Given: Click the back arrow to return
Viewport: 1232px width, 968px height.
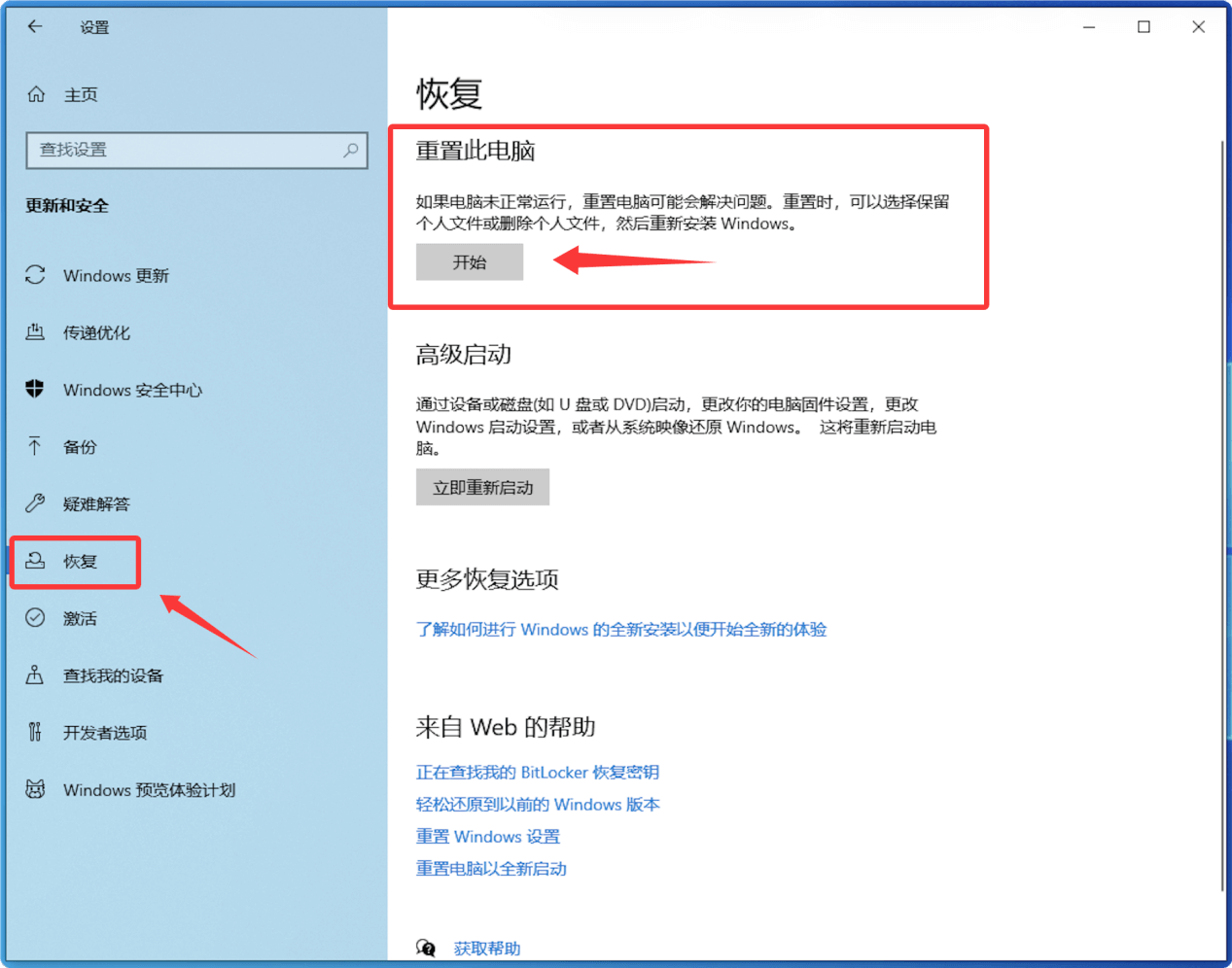Looking at the screenshot, I should click(36, 26).
